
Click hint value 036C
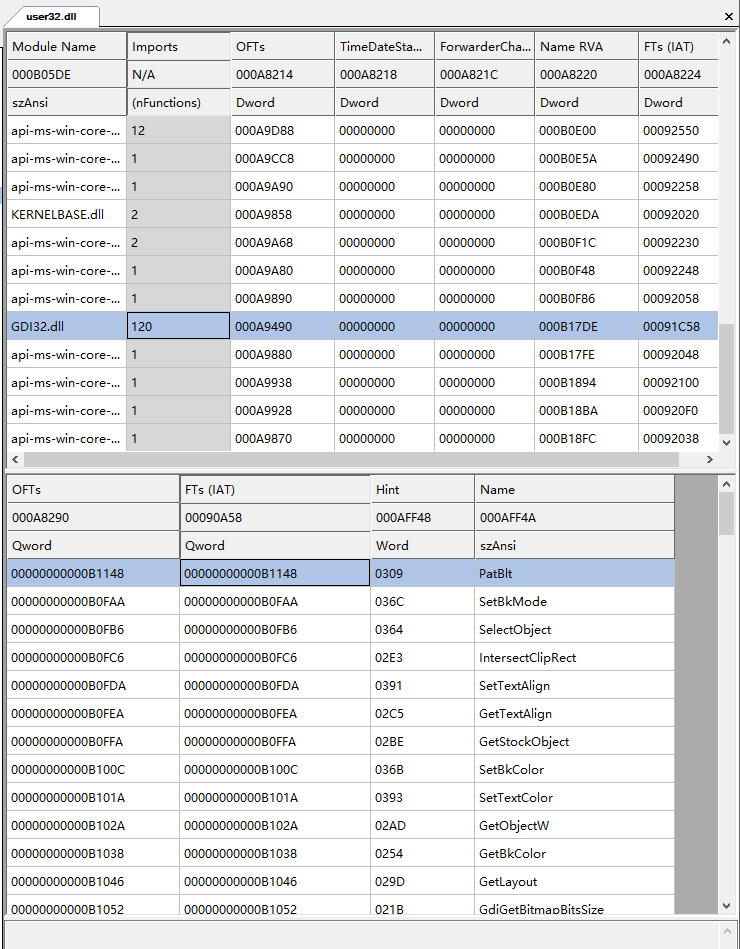tap(422, 602)
